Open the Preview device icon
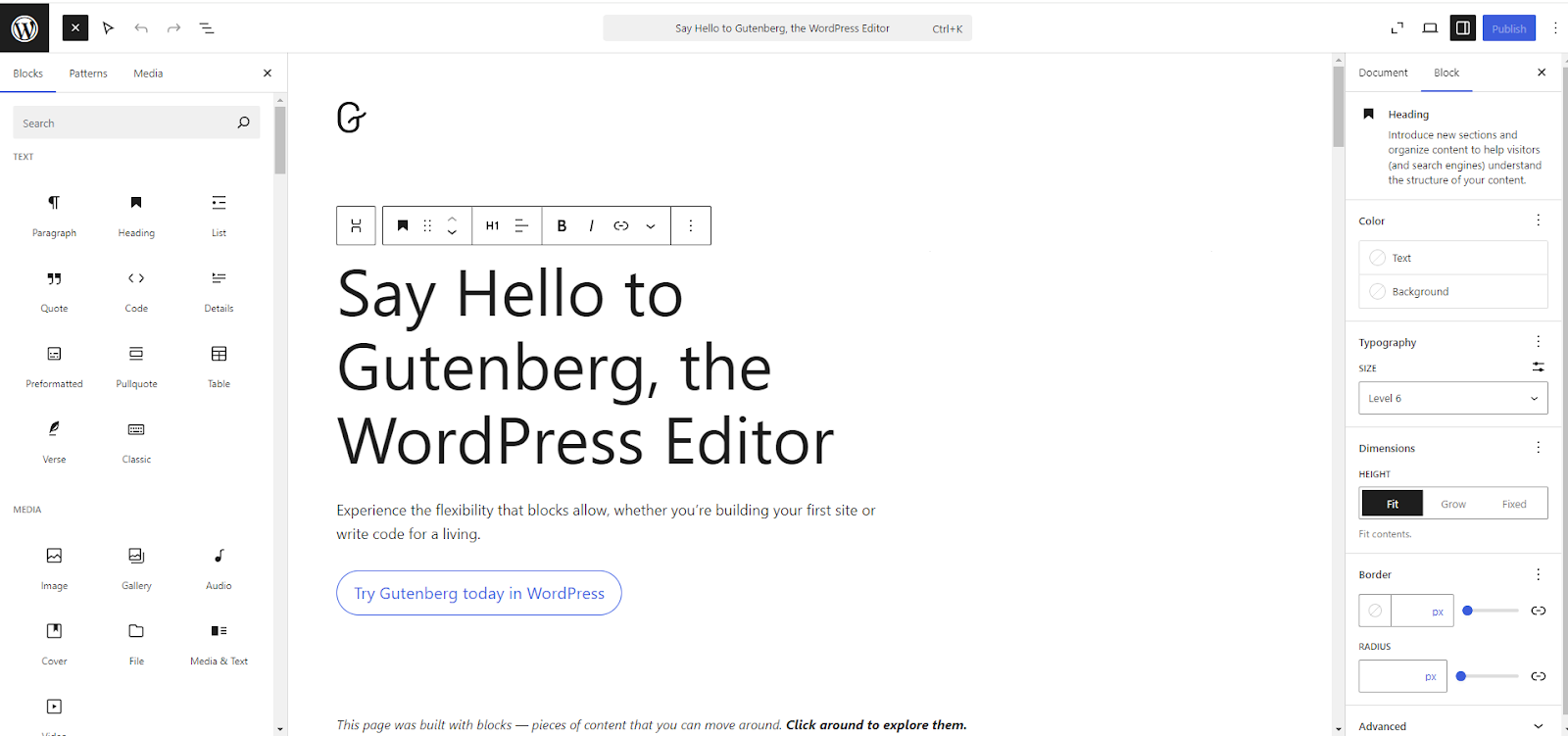The height and width of the screenshot is (736, 1568). [1430, 27]
